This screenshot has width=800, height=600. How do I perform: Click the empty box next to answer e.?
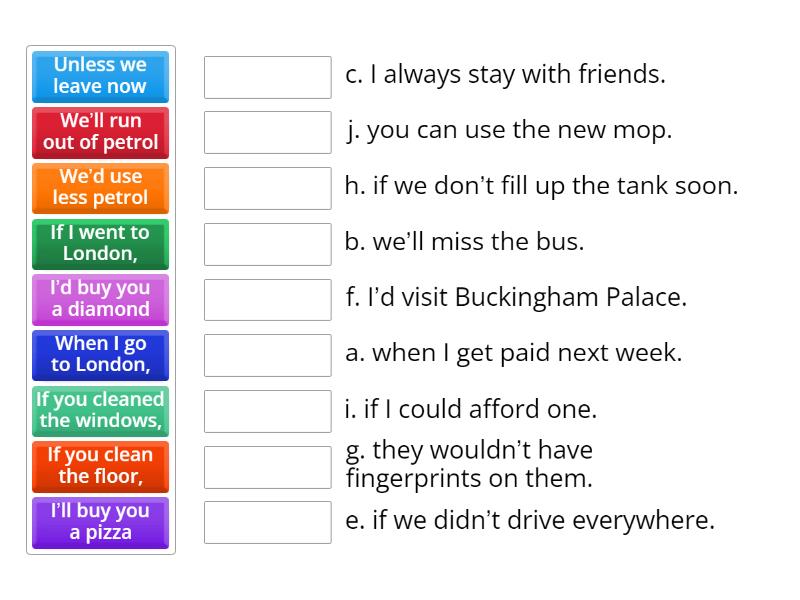click(266, 520)
